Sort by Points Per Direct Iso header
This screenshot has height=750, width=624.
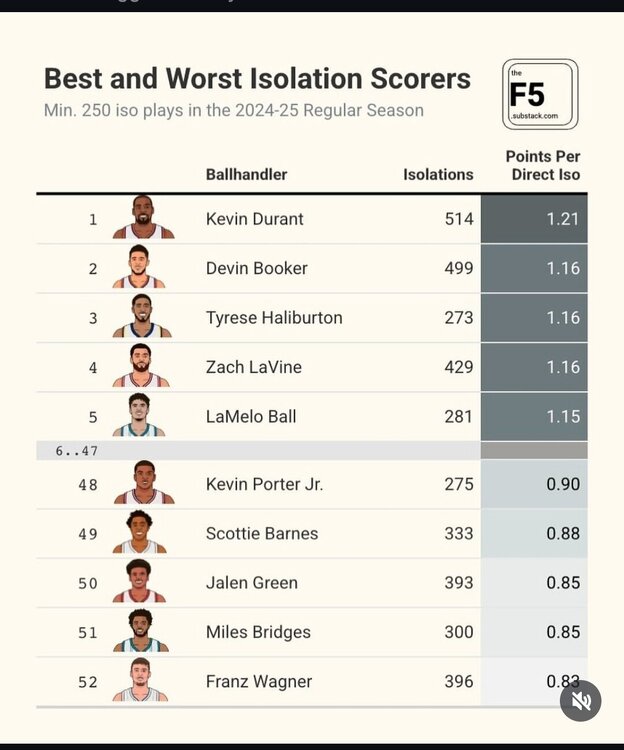543,165
